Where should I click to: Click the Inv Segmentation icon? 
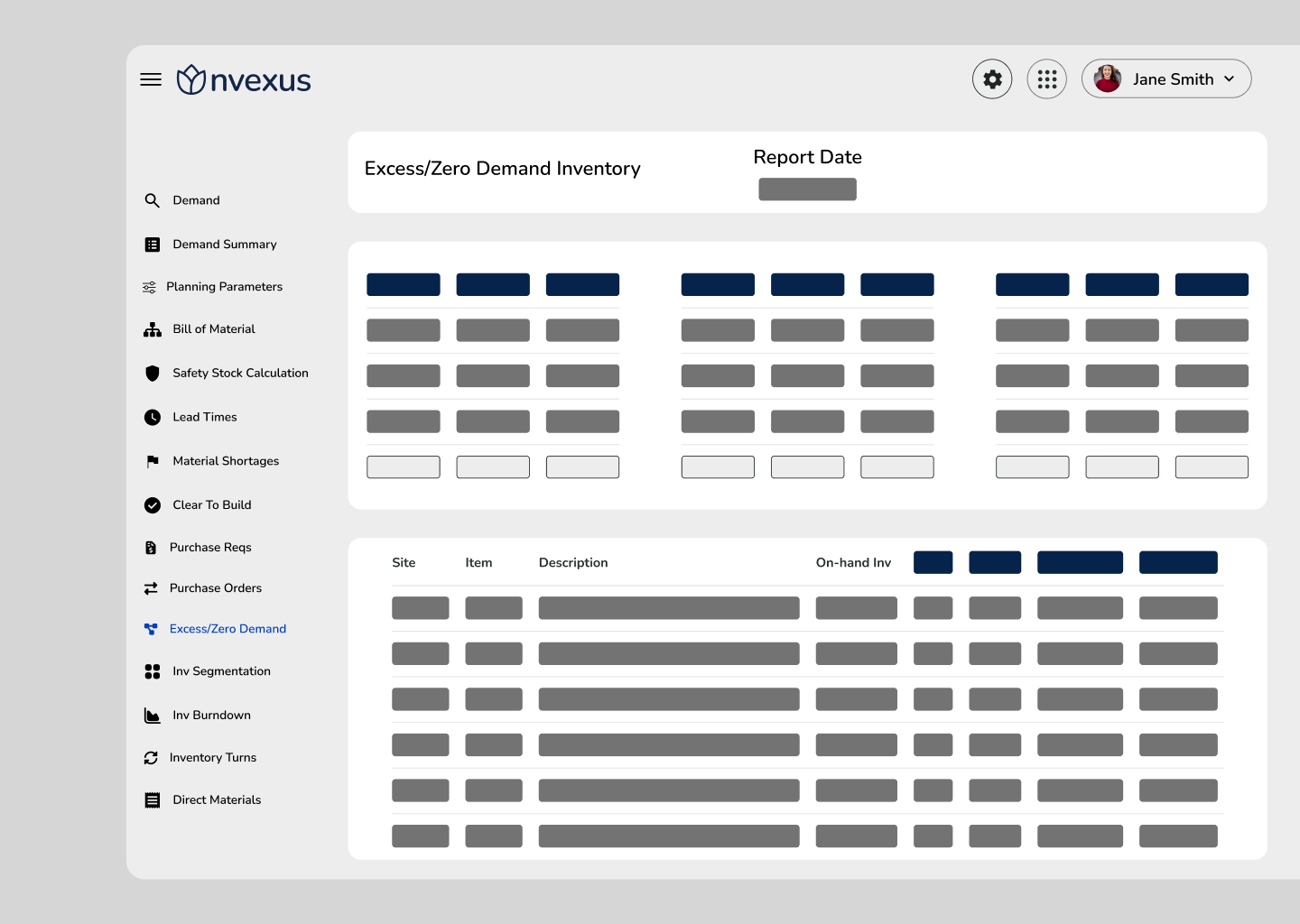[x=153, y=671]
